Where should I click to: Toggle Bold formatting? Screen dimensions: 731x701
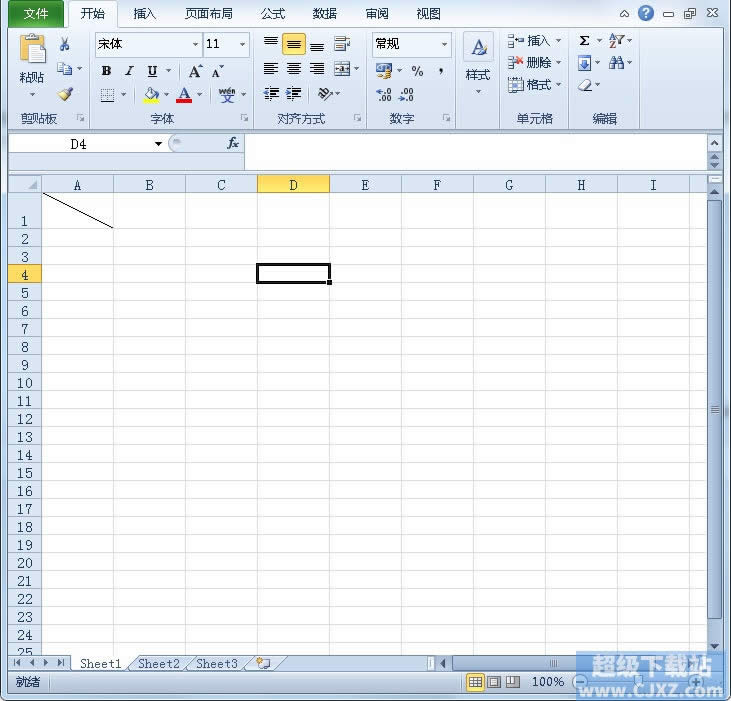106,71
